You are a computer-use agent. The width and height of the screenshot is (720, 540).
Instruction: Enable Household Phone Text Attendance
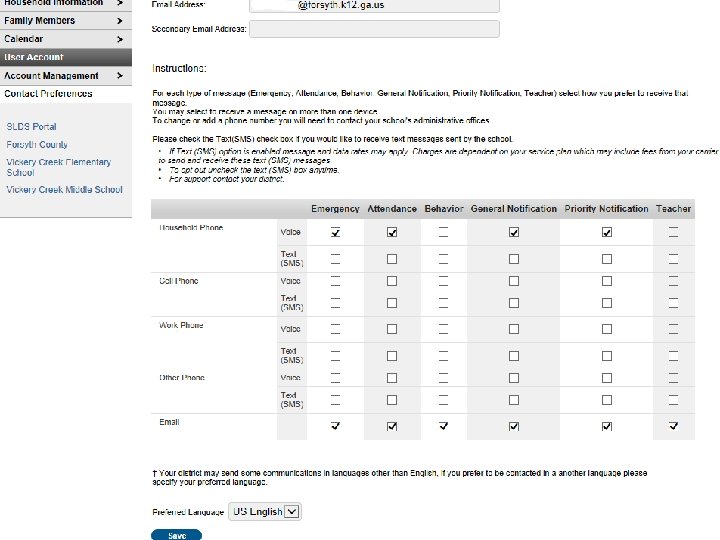click(392, 259)
